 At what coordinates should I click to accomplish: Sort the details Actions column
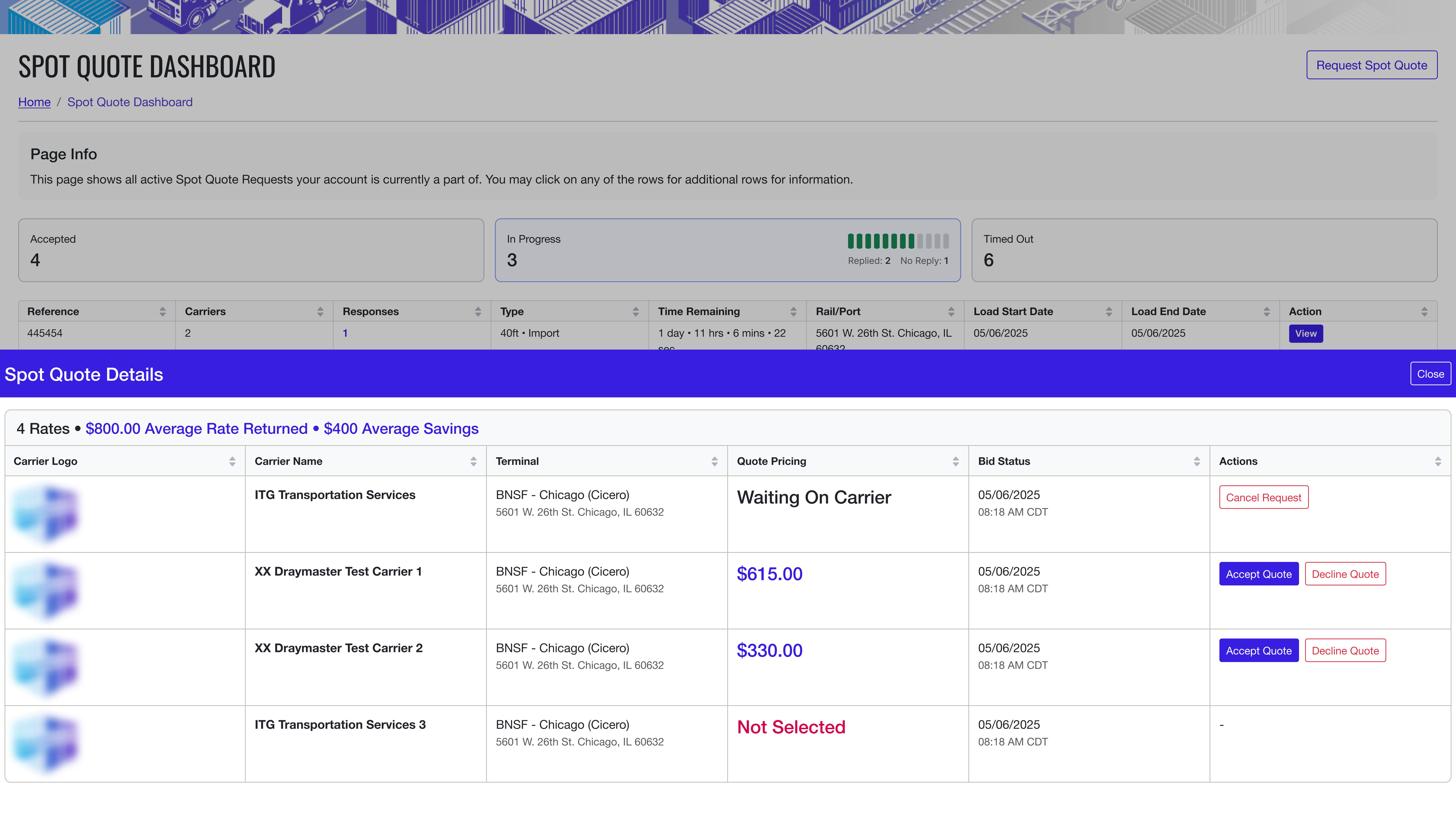tap(1437, 461)
